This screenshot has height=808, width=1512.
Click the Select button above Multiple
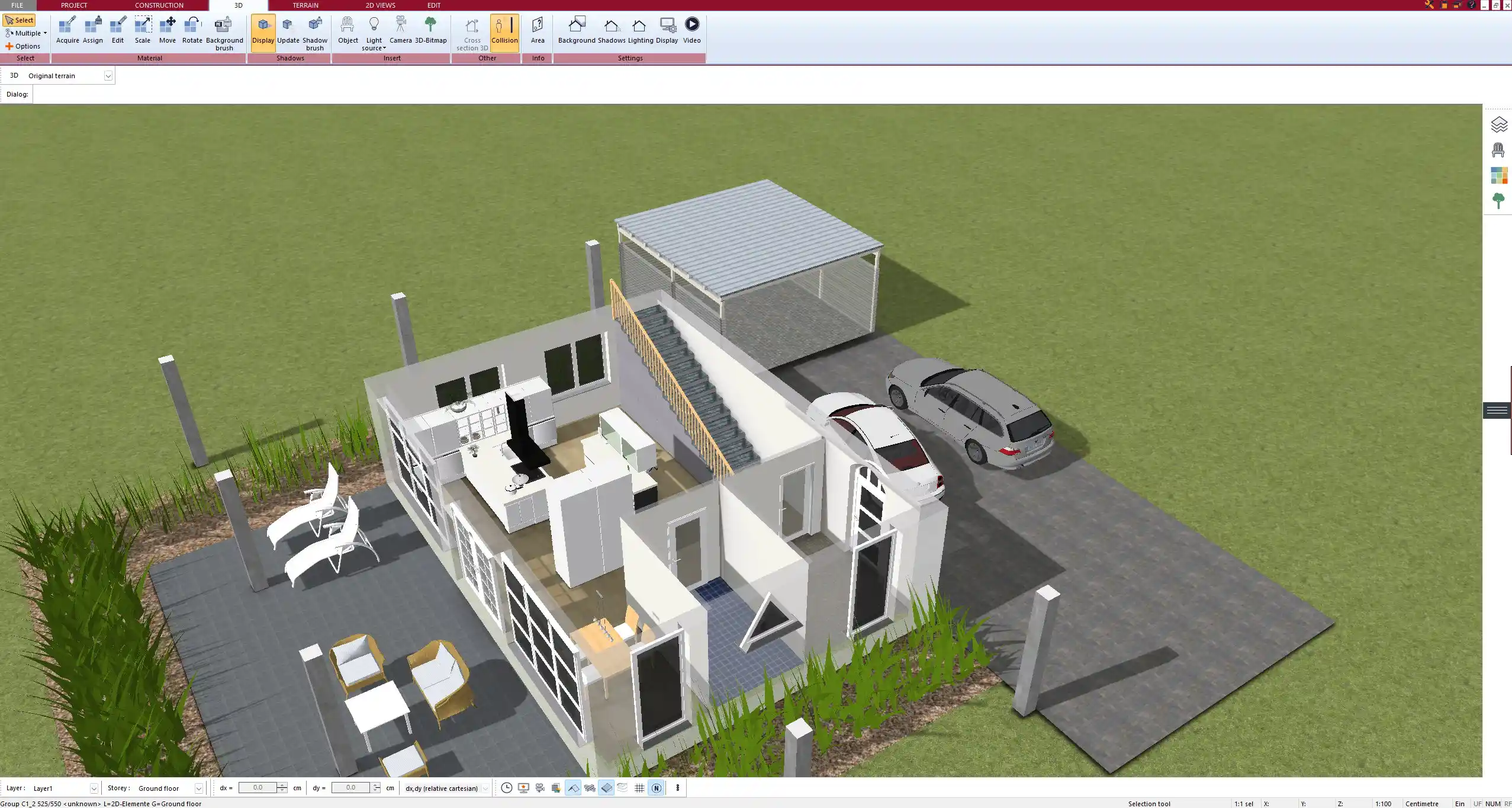pyautogui.click(x=20, y=20)
